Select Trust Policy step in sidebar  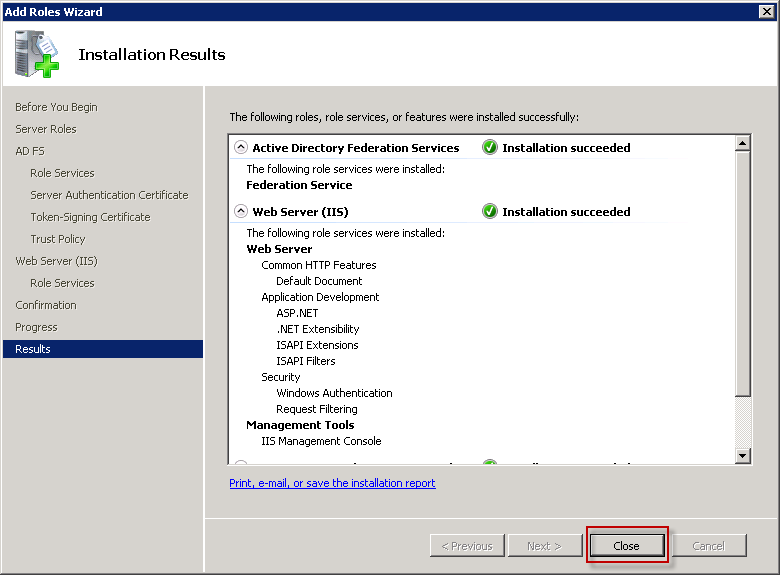coord(58,239)
